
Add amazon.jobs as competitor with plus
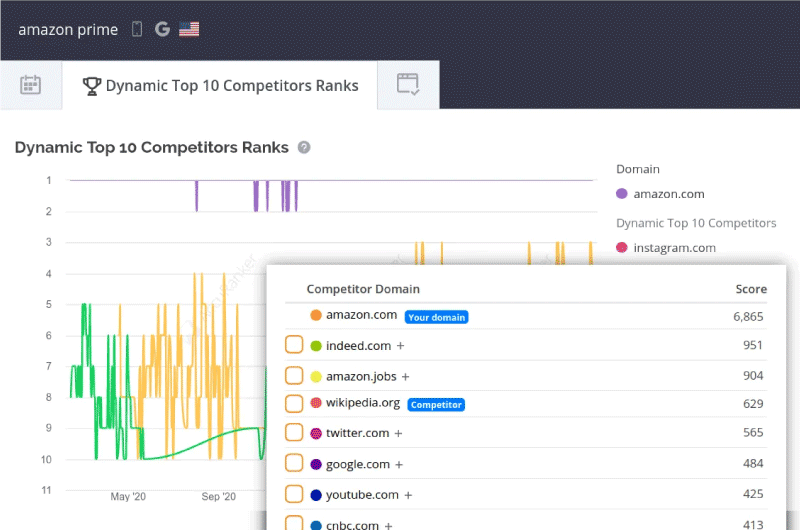406,377
